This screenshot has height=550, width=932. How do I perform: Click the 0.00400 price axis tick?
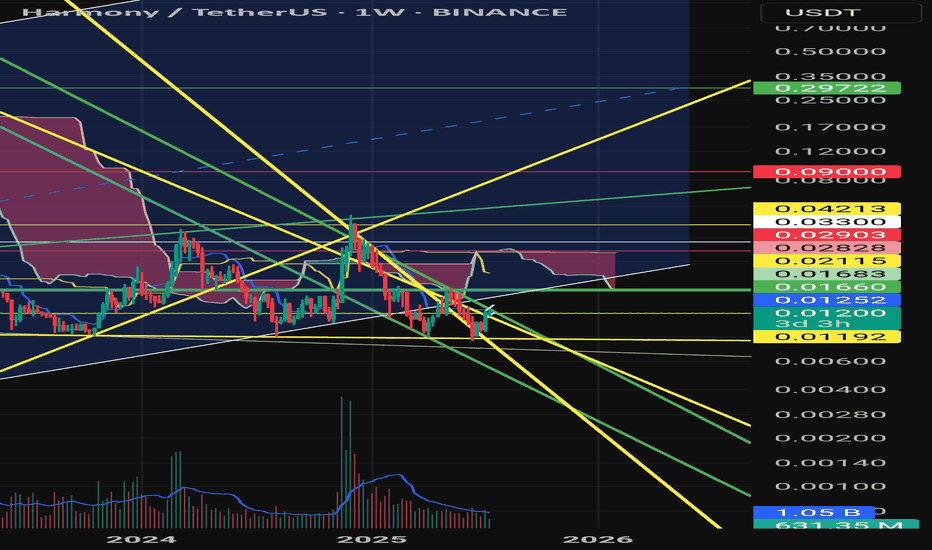pyautogui.click(x=830, y=389)
